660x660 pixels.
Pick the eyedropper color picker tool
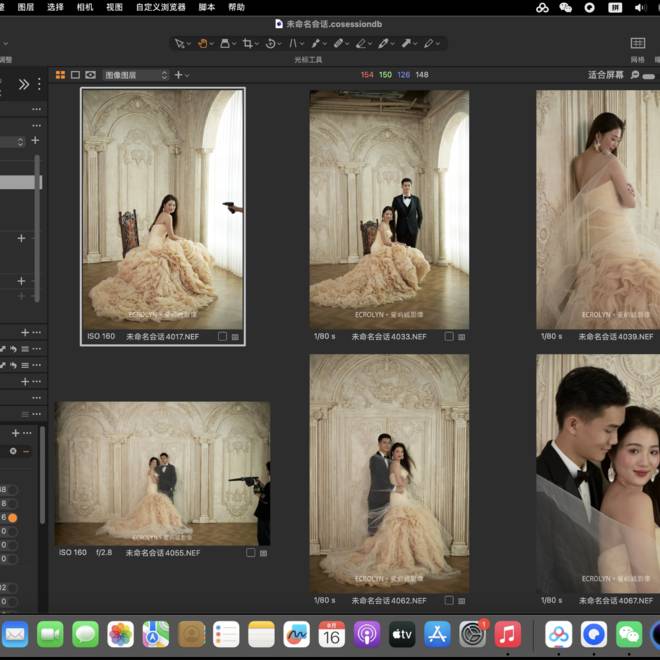pyautogui.click(x=316, y=43)
